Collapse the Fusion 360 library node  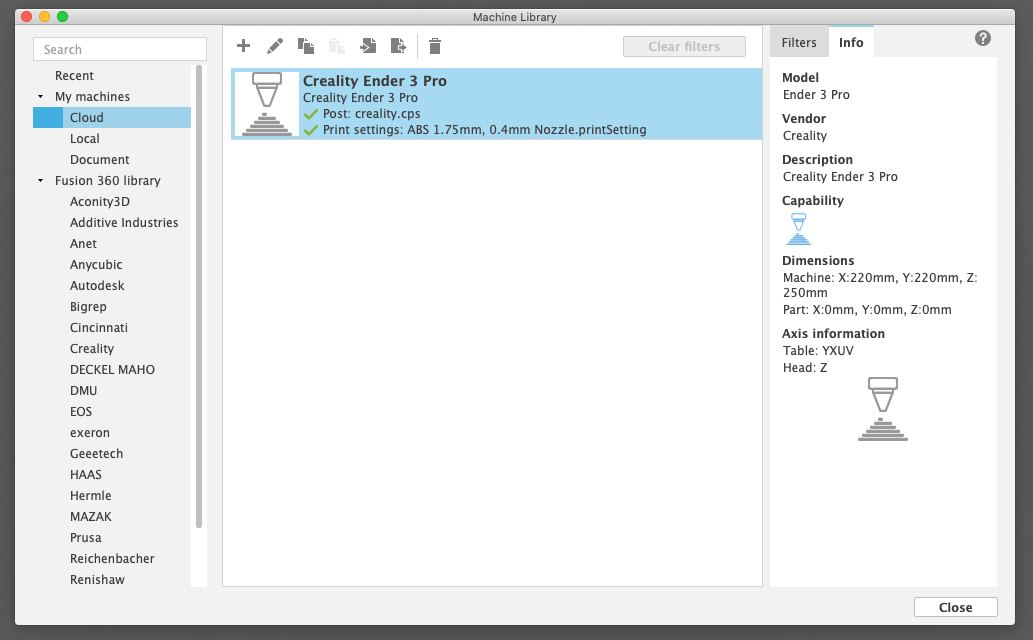(41, 181)
